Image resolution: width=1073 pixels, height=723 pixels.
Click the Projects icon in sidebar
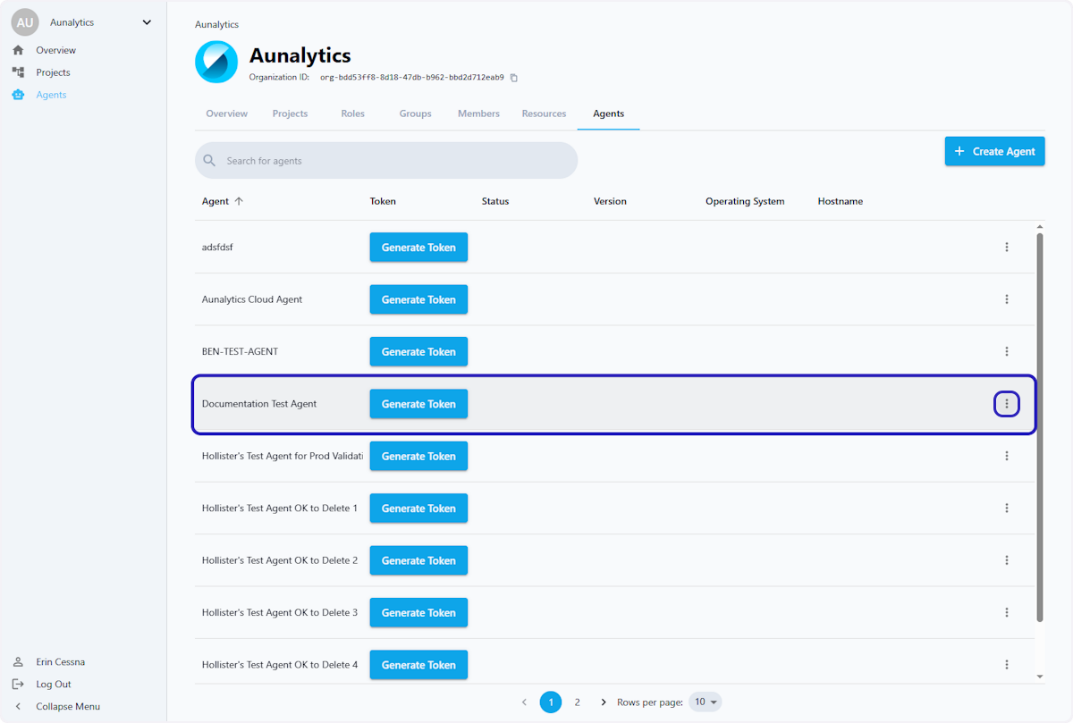(x=18, y=72)
